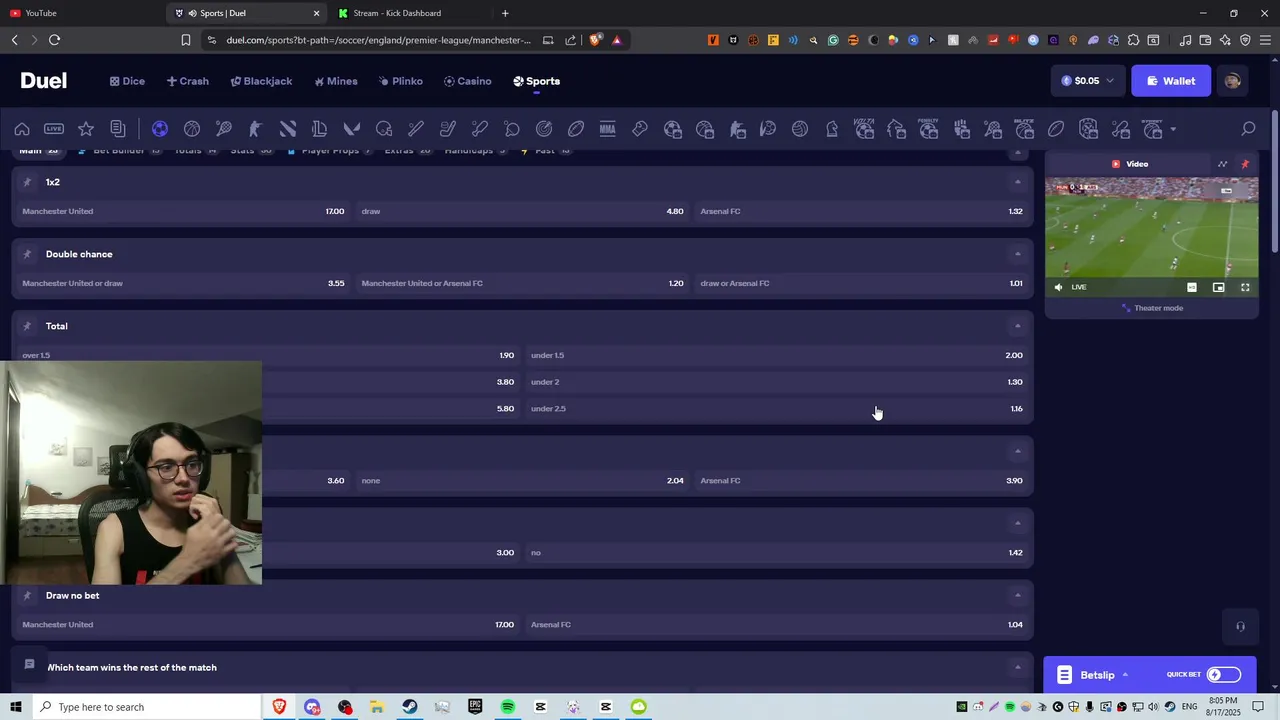This screenshot has height=720, width=1280.
Task: Open the Plinko game tab
Action: [401, 81]
